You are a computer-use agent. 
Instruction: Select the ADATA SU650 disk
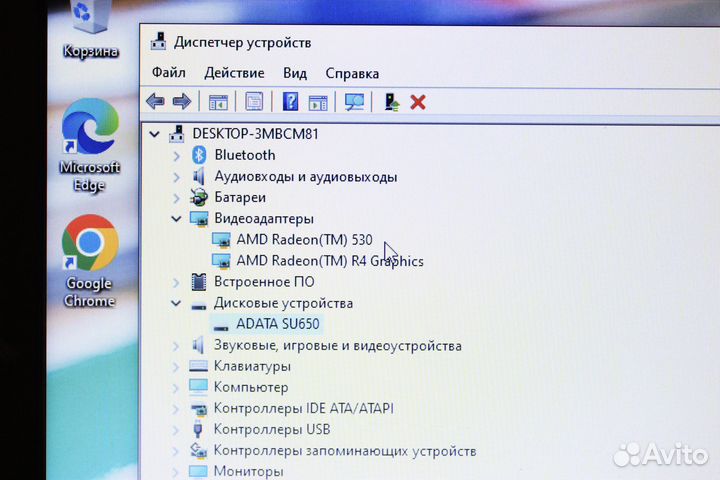point(278,324)
